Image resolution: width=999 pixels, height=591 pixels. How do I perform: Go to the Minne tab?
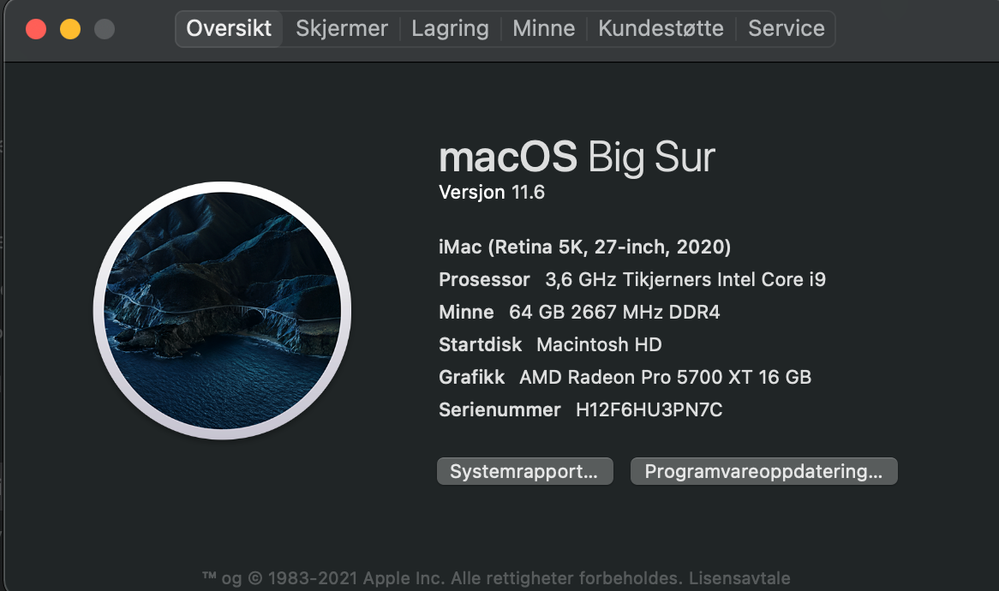(543, 29)
